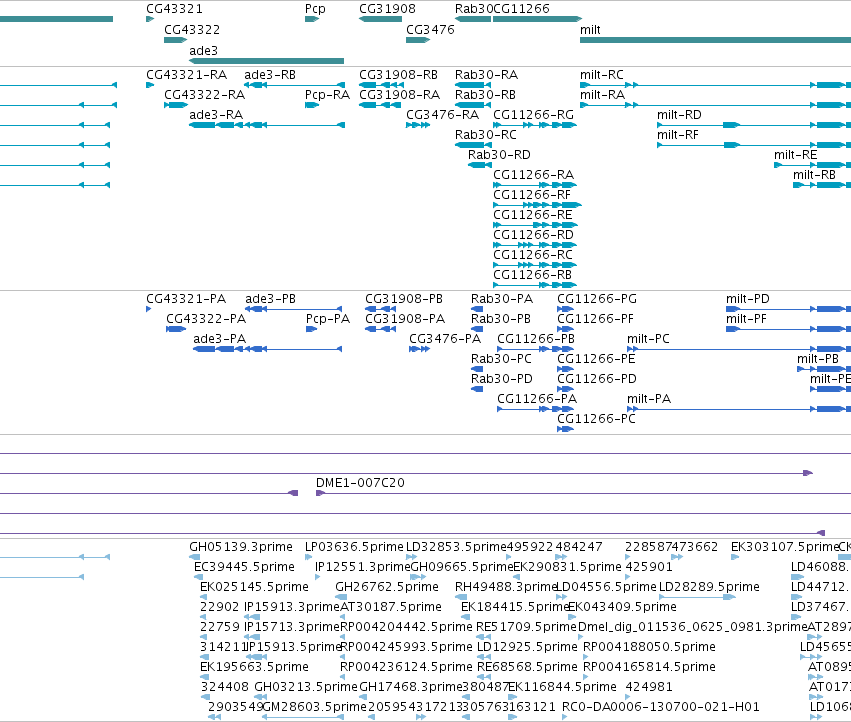
Task: Select transcript CG31908-RB
Action: click(x=380, y=85)
